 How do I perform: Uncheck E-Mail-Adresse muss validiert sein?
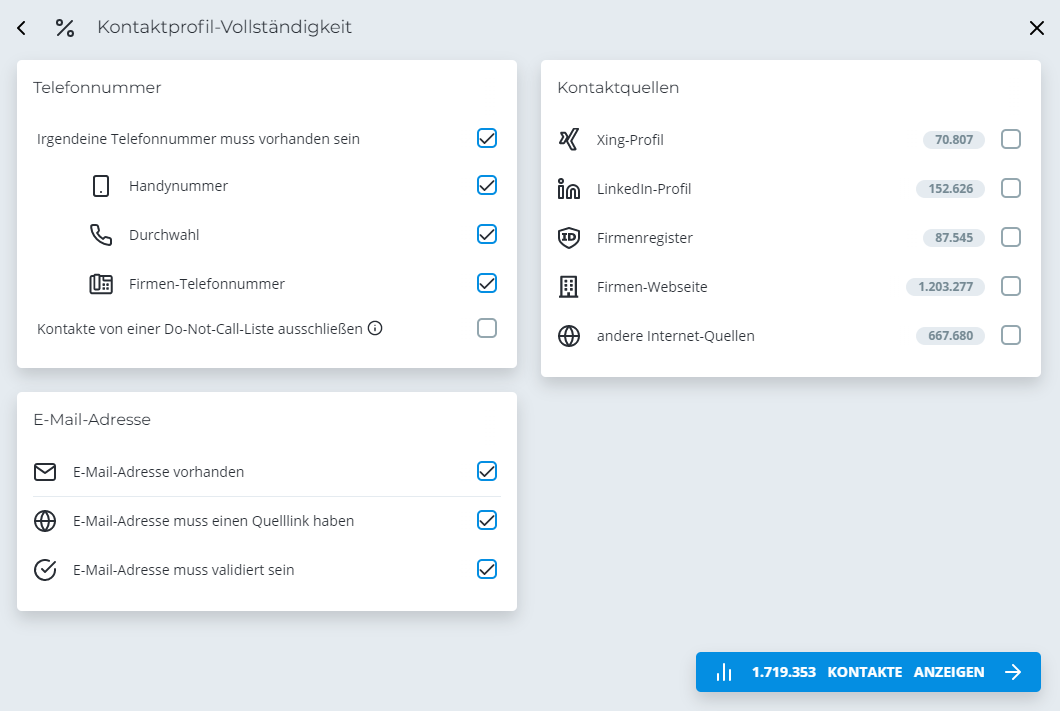point(487,569)
